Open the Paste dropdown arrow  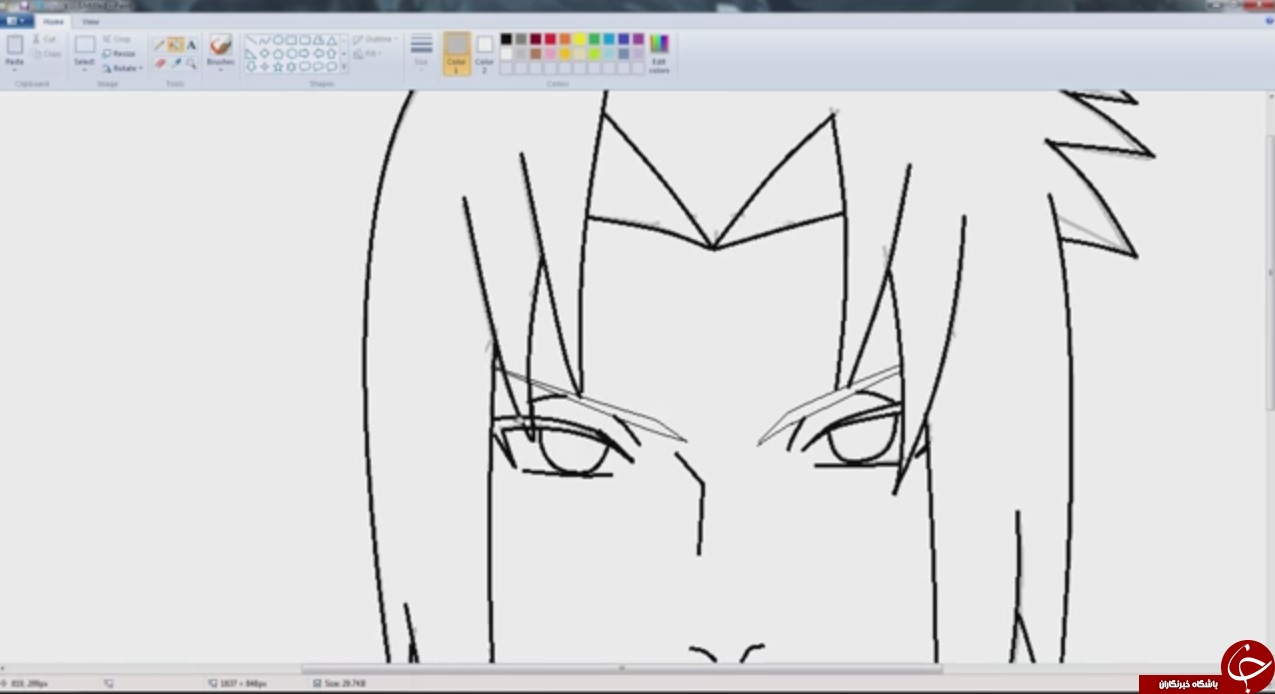point(14,69)
